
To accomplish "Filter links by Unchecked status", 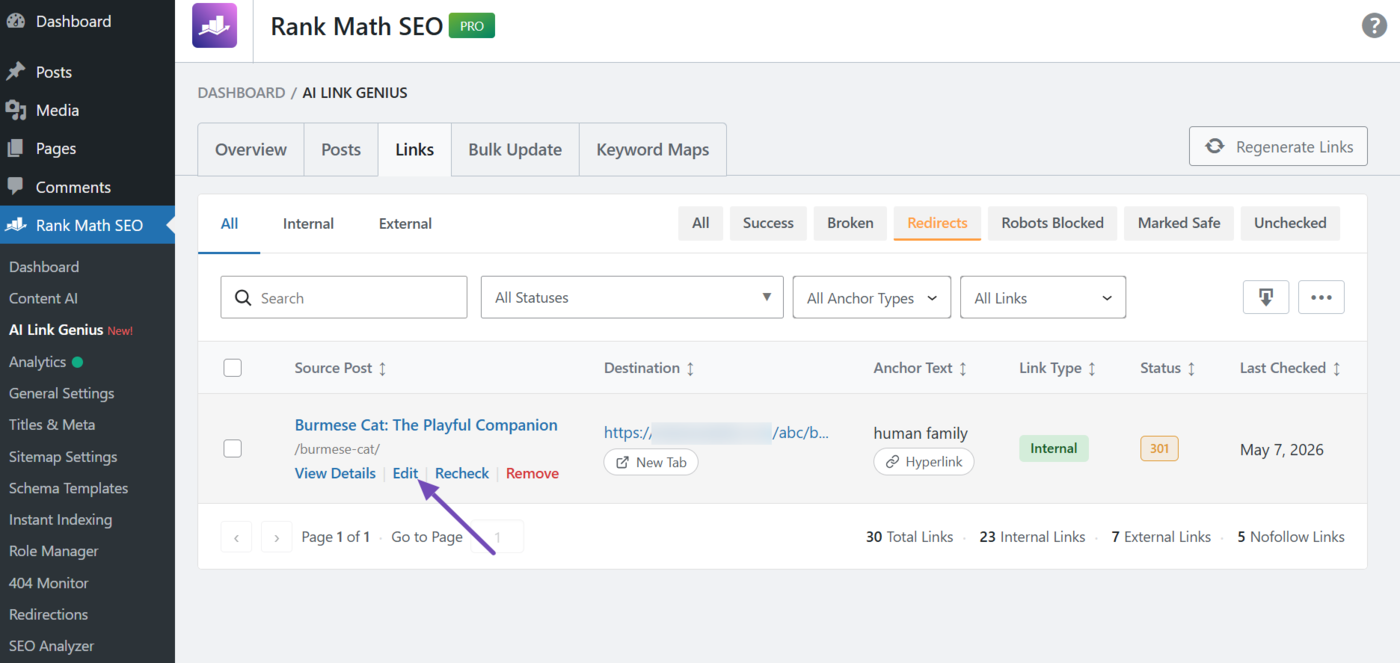I will click(x=1290, y=223).
